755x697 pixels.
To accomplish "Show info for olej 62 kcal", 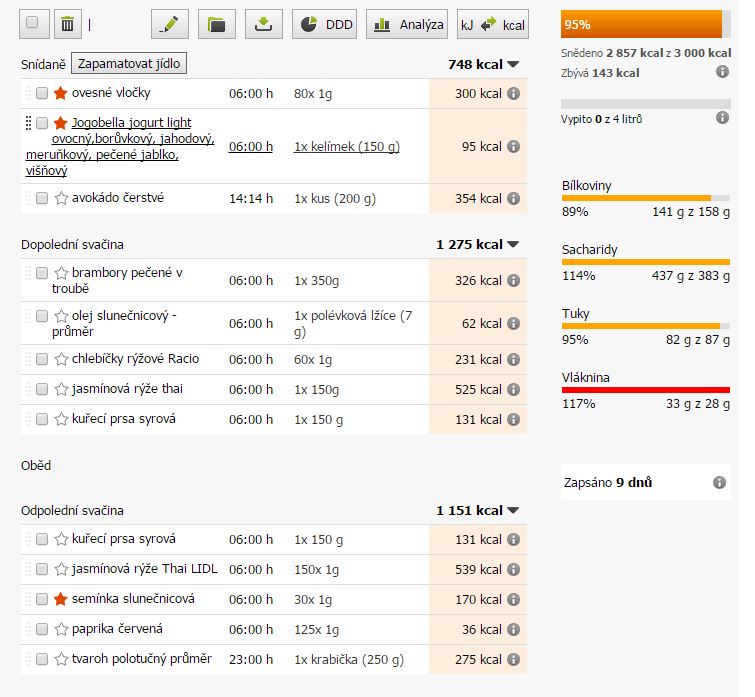I will 514,323.
